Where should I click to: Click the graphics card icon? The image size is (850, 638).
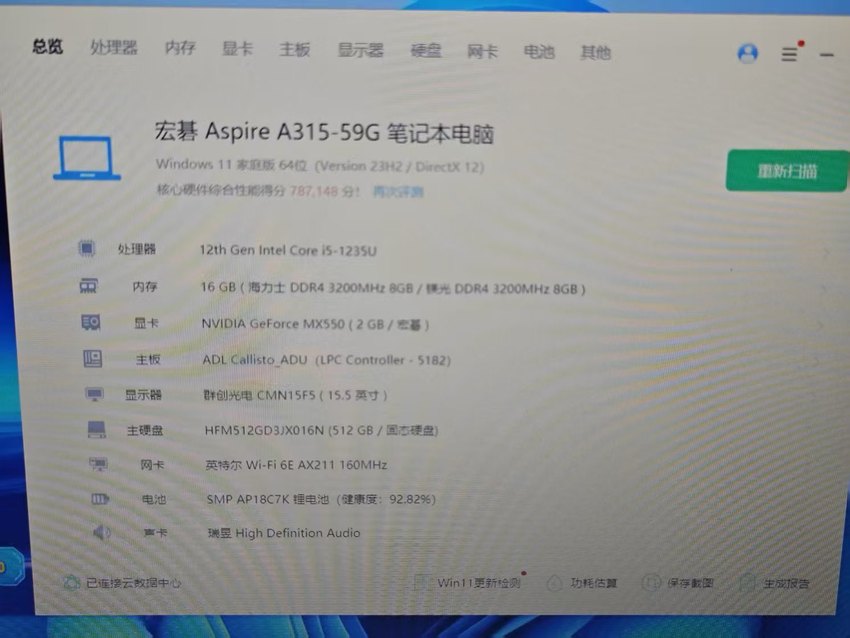coord(91,322)
